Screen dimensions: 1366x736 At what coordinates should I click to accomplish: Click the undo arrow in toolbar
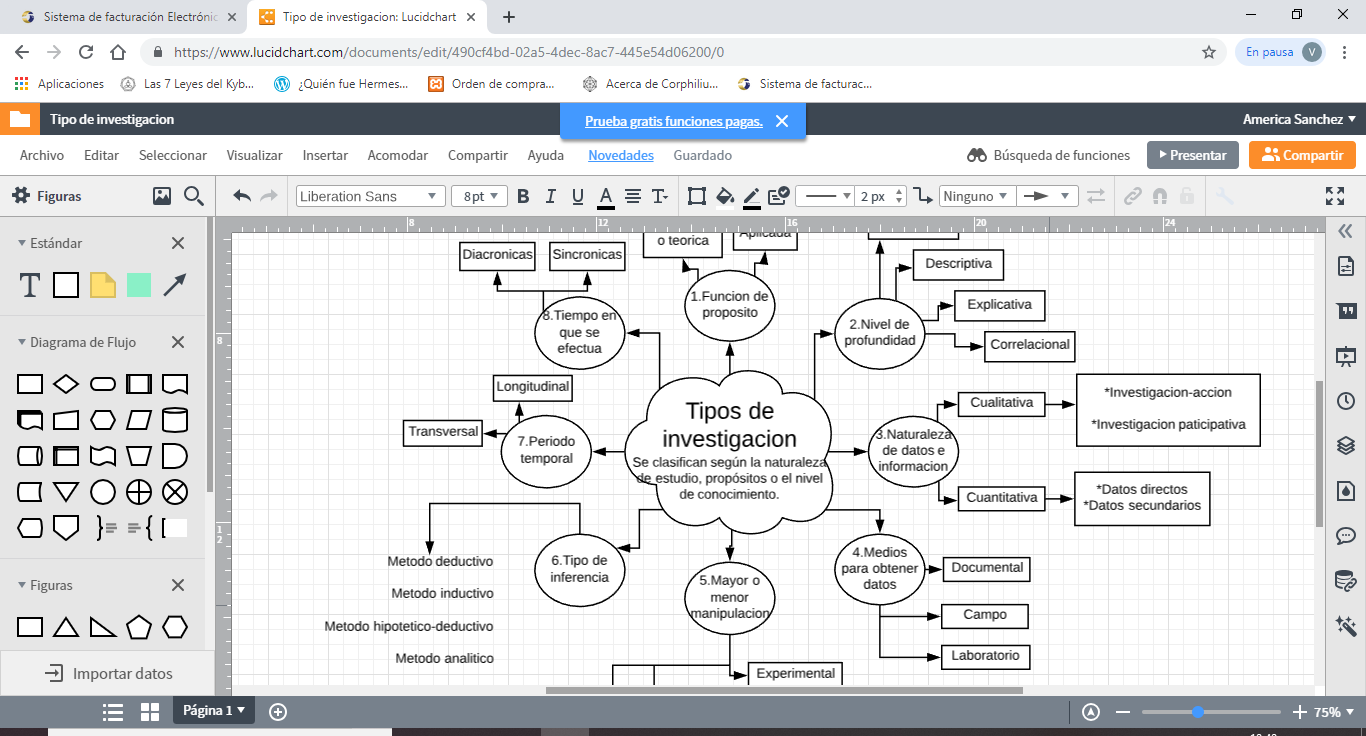pyautogui.click(x=242, y=196)
